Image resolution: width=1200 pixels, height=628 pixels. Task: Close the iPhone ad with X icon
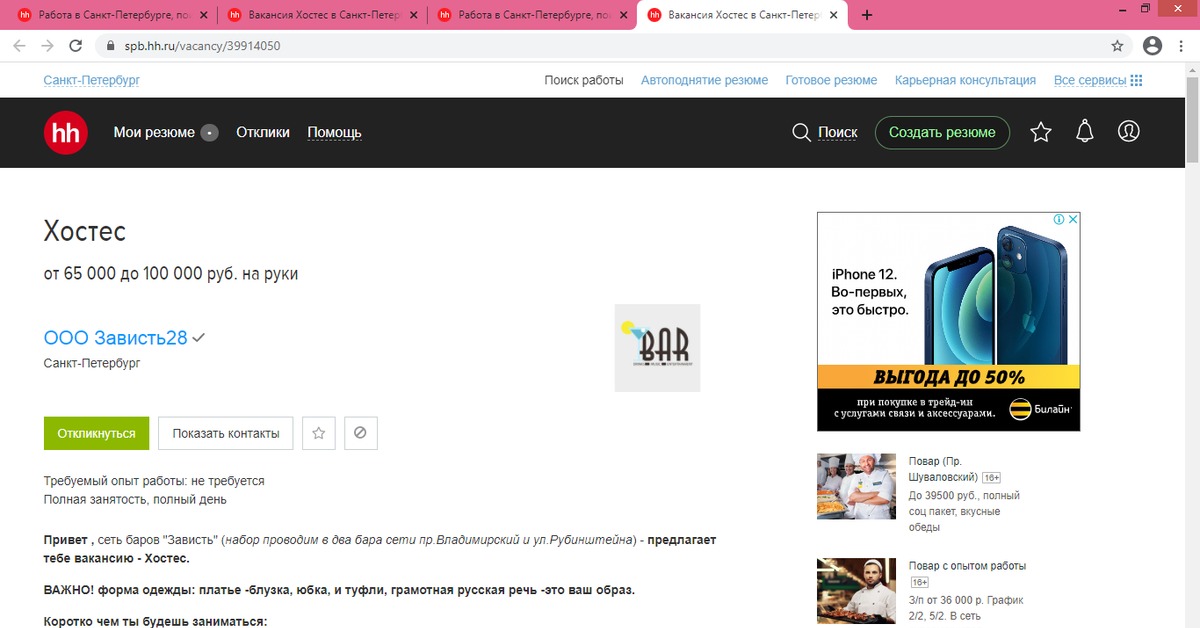pos(1073,219)
